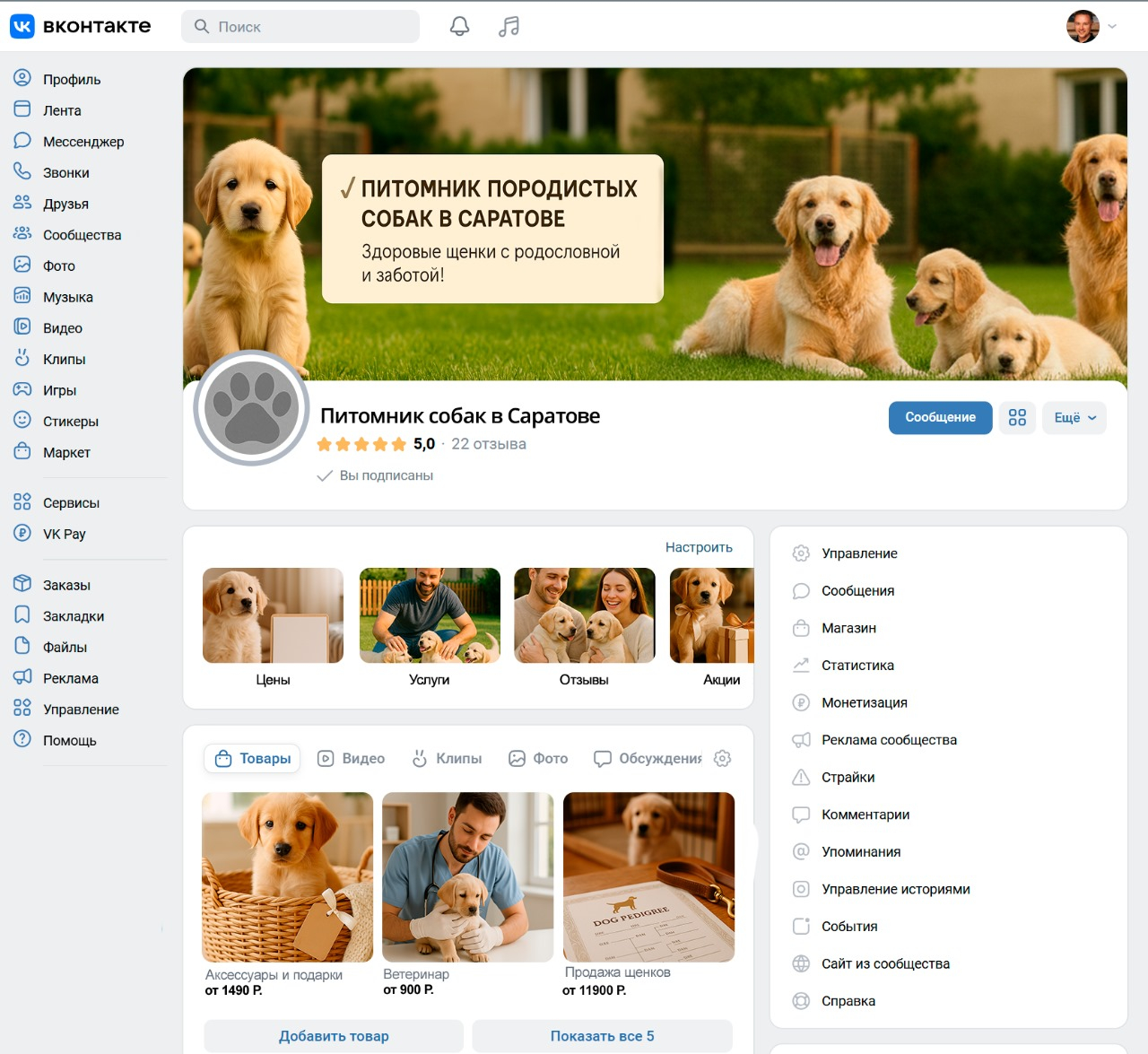Click the Монетизация ruble icon
The height and width of the screenshot is (1054, 1148).
point(801,702)
